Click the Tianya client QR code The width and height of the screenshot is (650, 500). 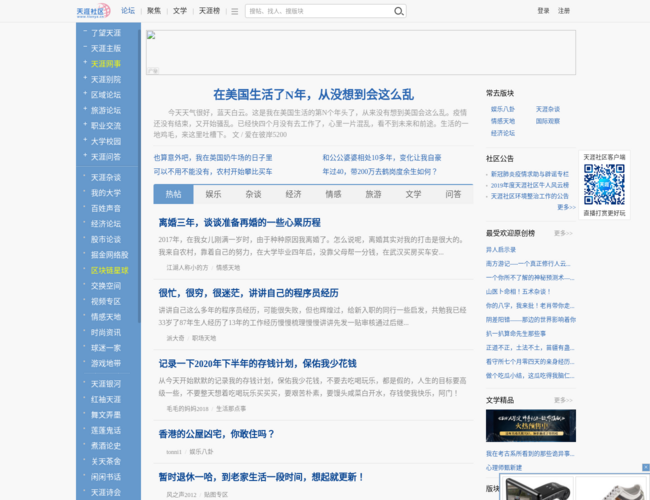coord(604,184)
